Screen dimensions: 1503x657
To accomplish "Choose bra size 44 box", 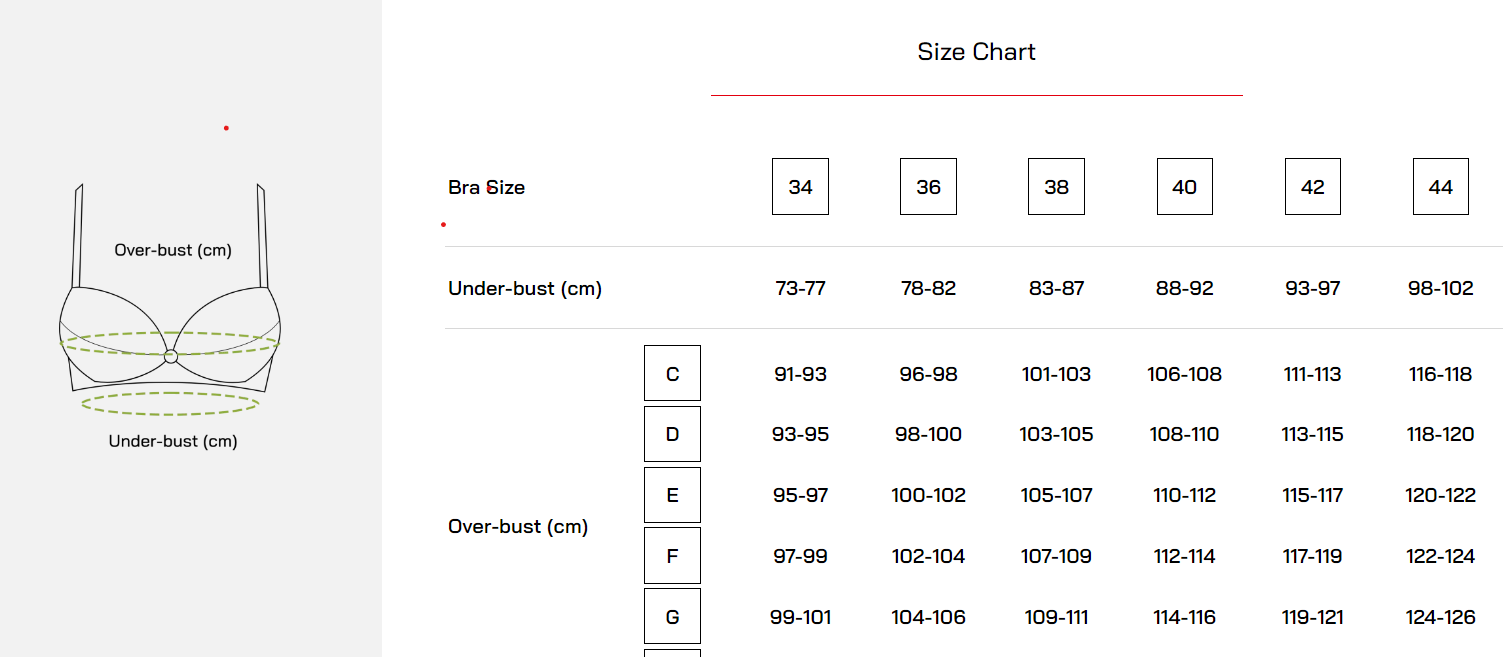I will click(1440, 187).
